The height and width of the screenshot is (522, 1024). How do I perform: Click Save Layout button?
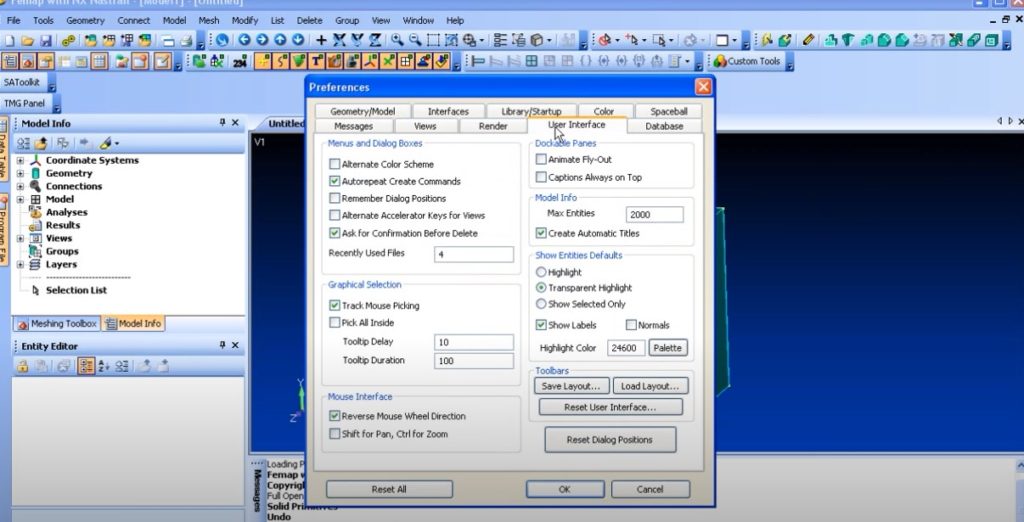[571, 386]
